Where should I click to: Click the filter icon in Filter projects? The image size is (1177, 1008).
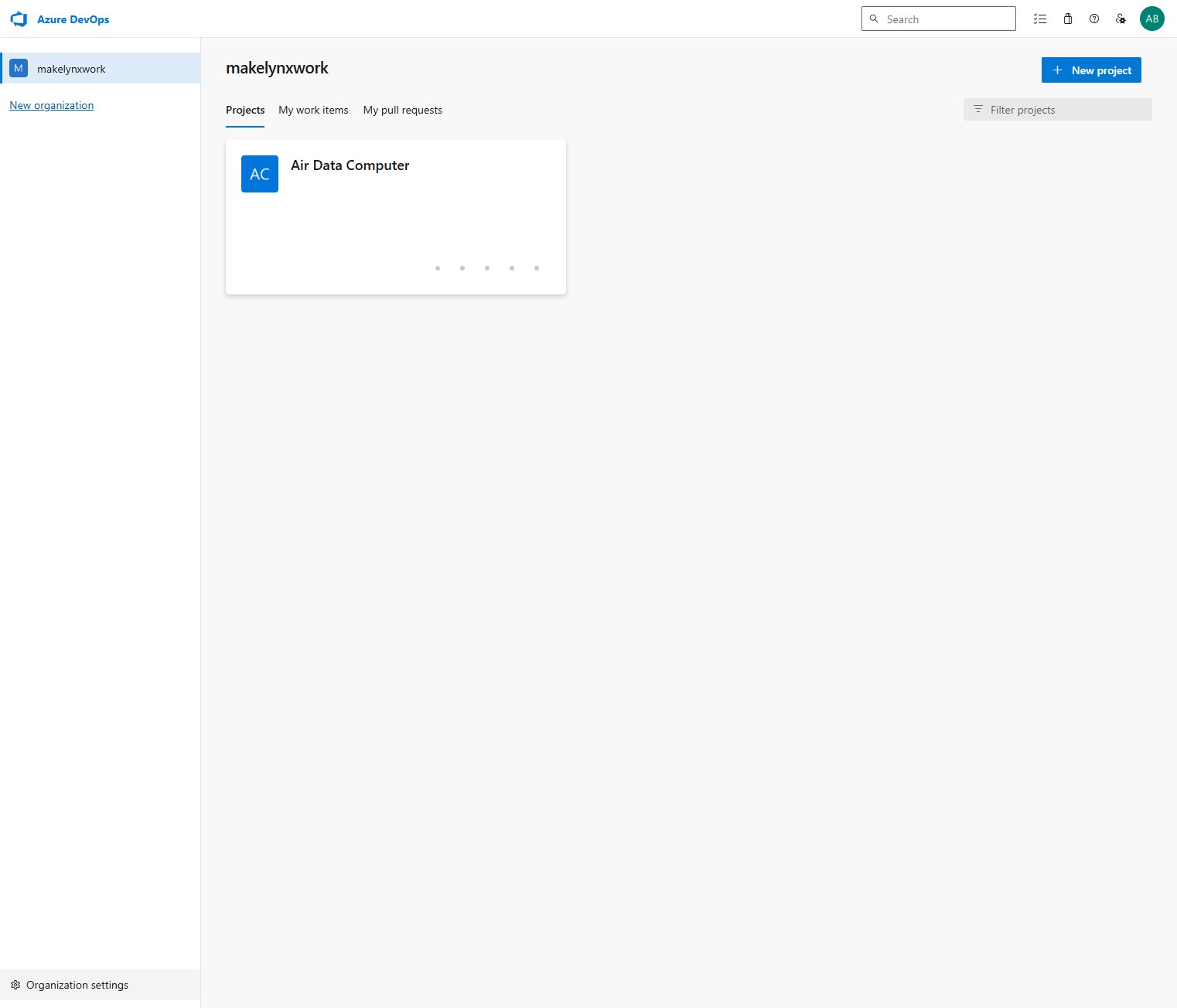(x=977, y=110)
